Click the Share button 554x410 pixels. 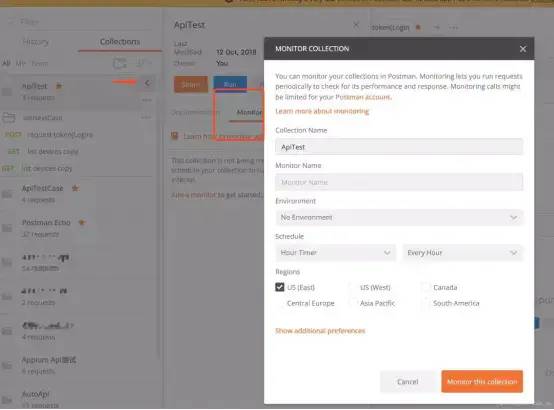(x=191, y=84)
